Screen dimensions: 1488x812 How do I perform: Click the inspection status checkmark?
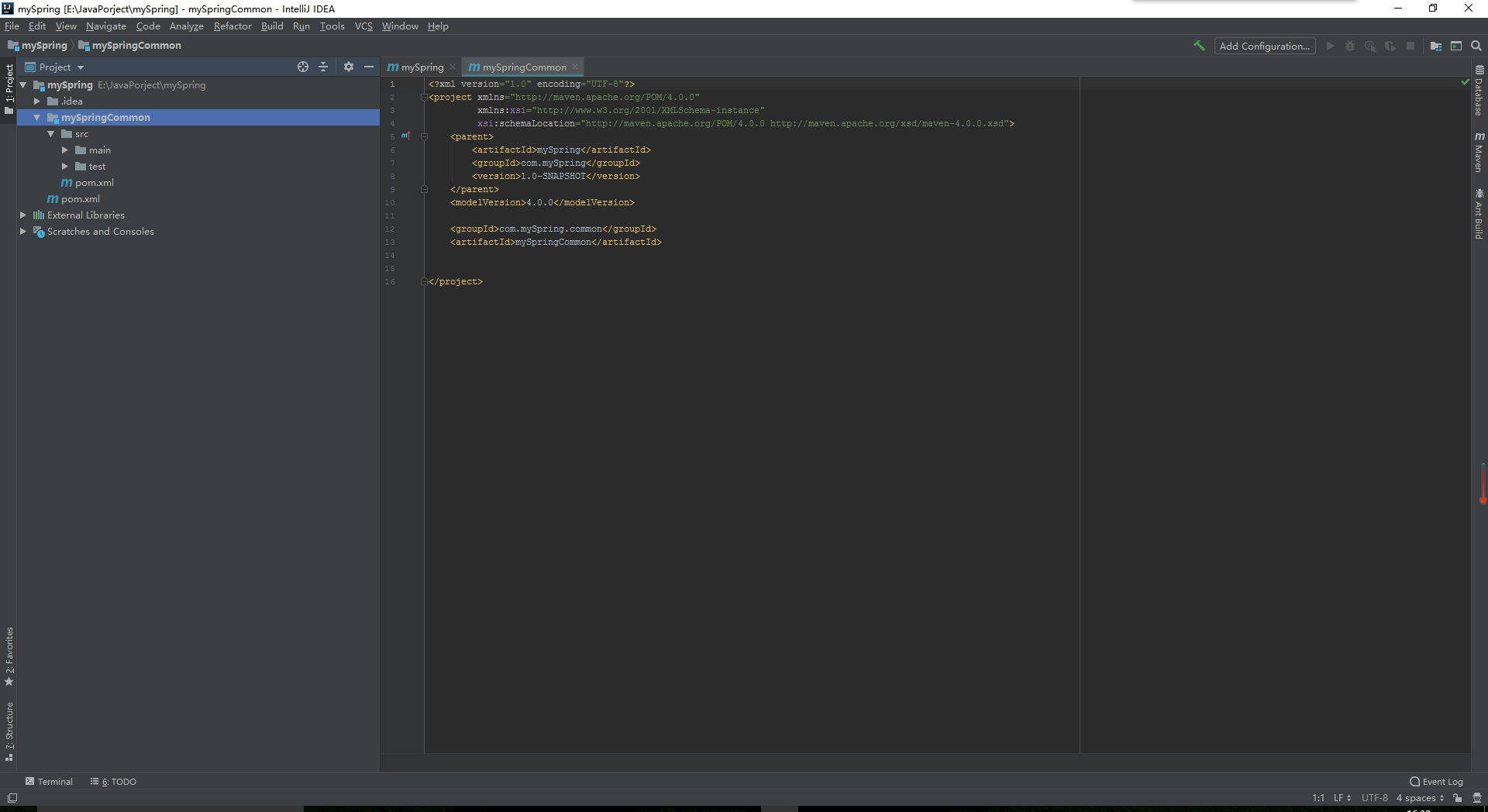[x=1465, y=81]
